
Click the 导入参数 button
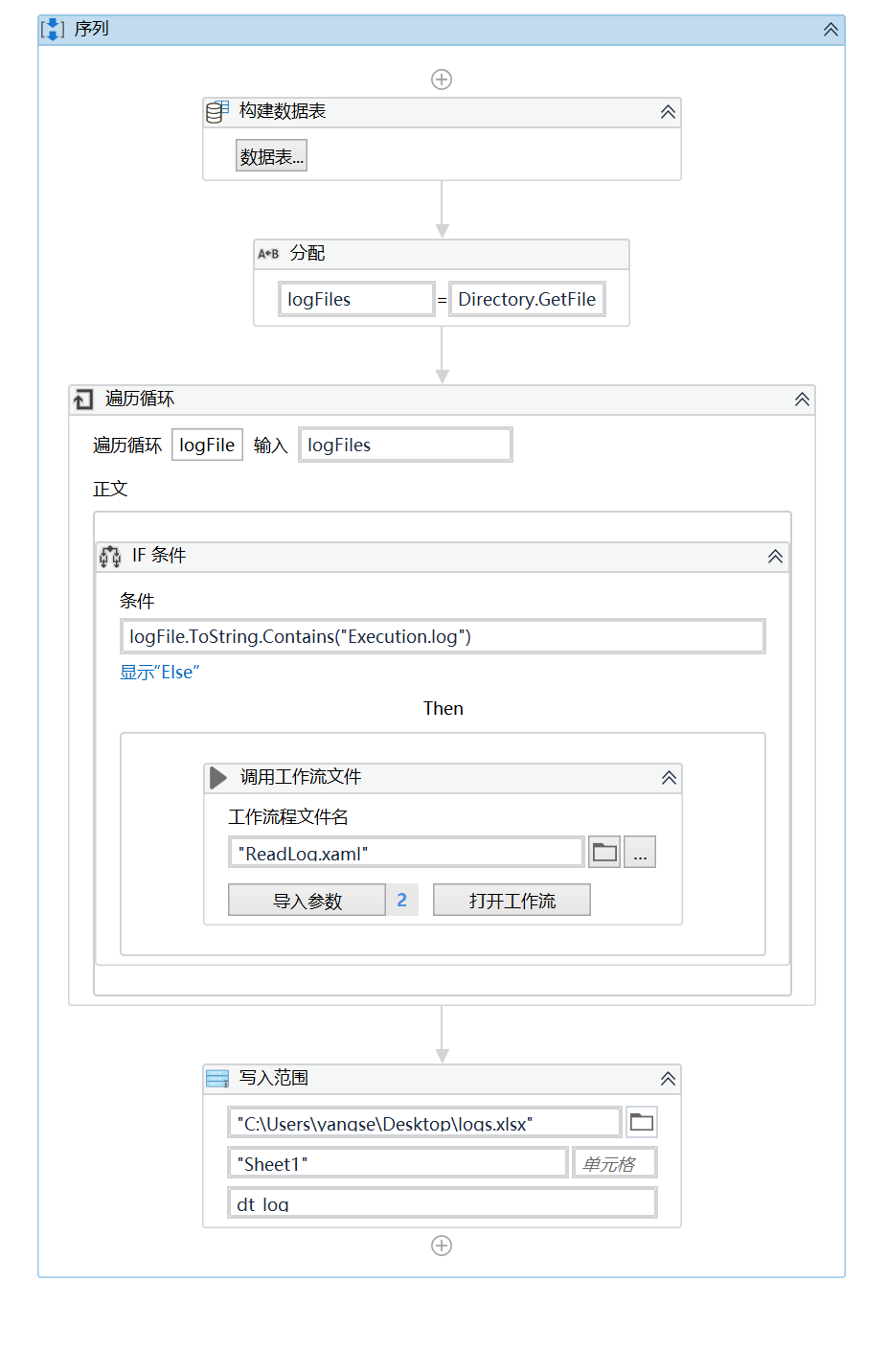pyautogui.click(x=307, y=901)
